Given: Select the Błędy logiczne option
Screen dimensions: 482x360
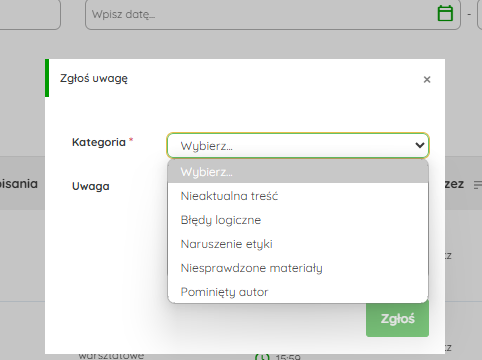Looking at the screenshot, I should click(298, 220).
